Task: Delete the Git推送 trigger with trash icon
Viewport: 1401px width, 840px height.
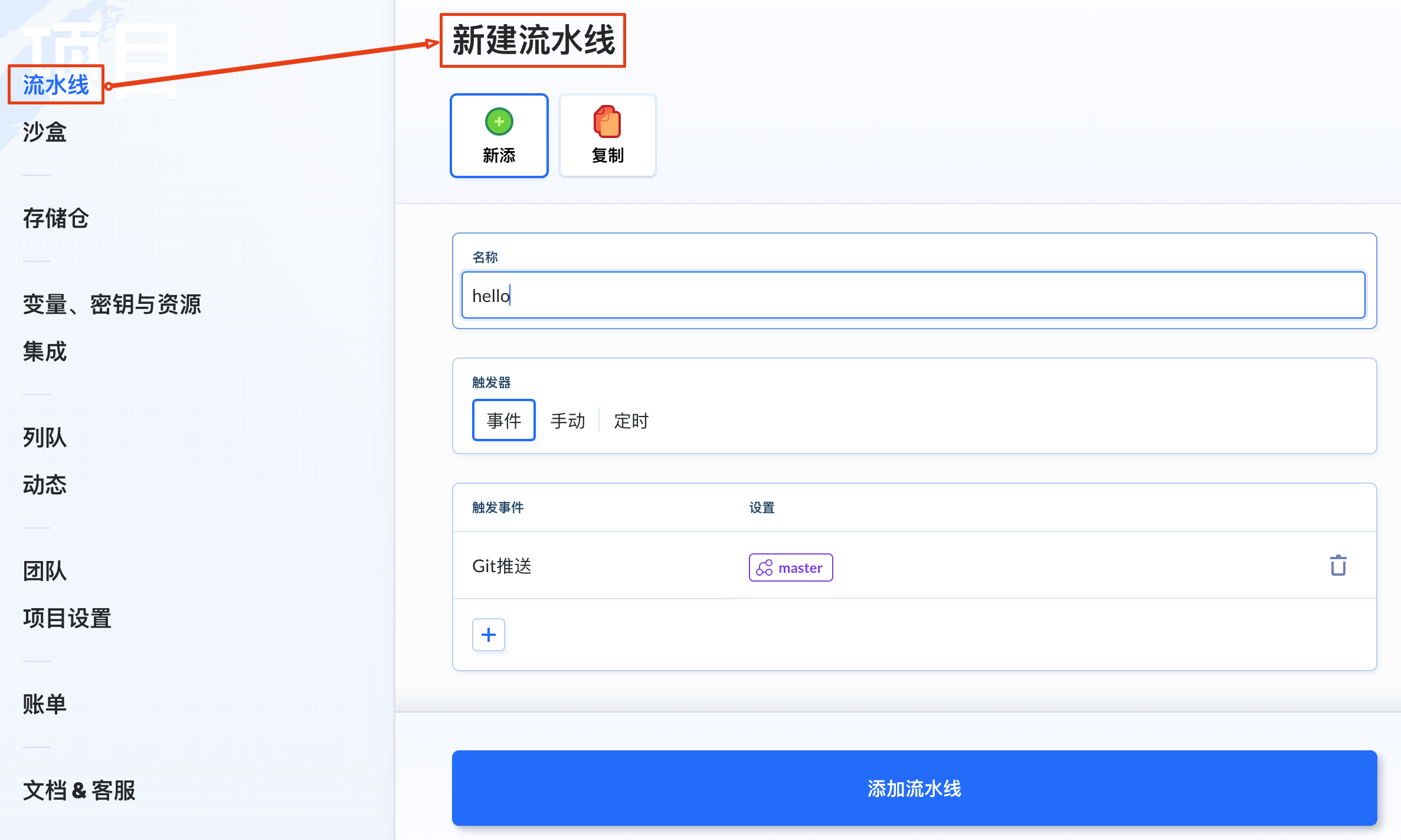Action: (x=1338, y=565)
